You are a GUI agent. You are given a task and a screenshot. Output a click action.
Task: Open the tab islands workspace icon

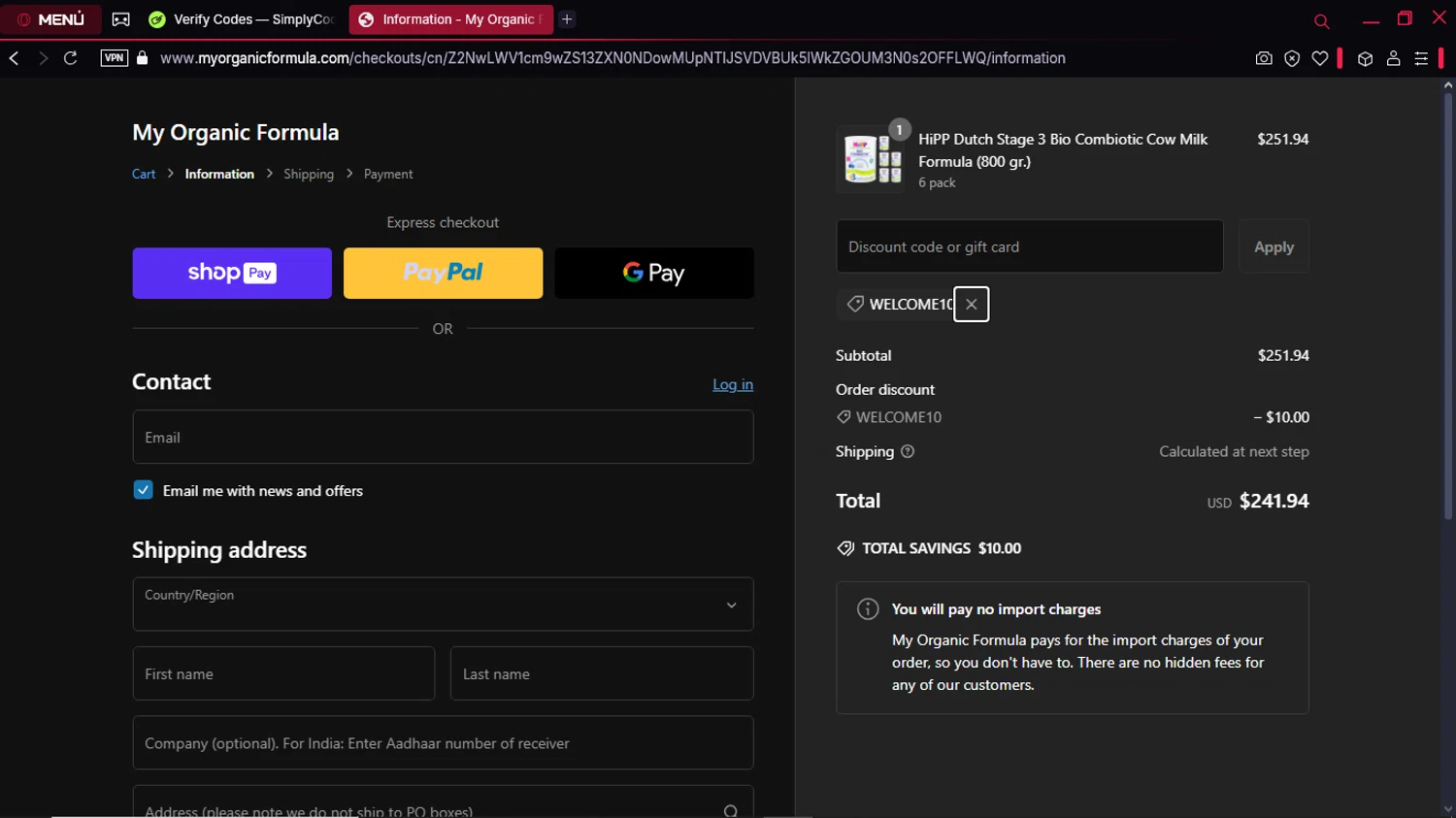(x=120, y=19)
